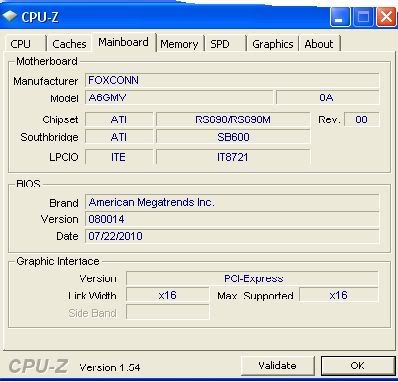Close the CPU-Z window

[x=386, y=17]
